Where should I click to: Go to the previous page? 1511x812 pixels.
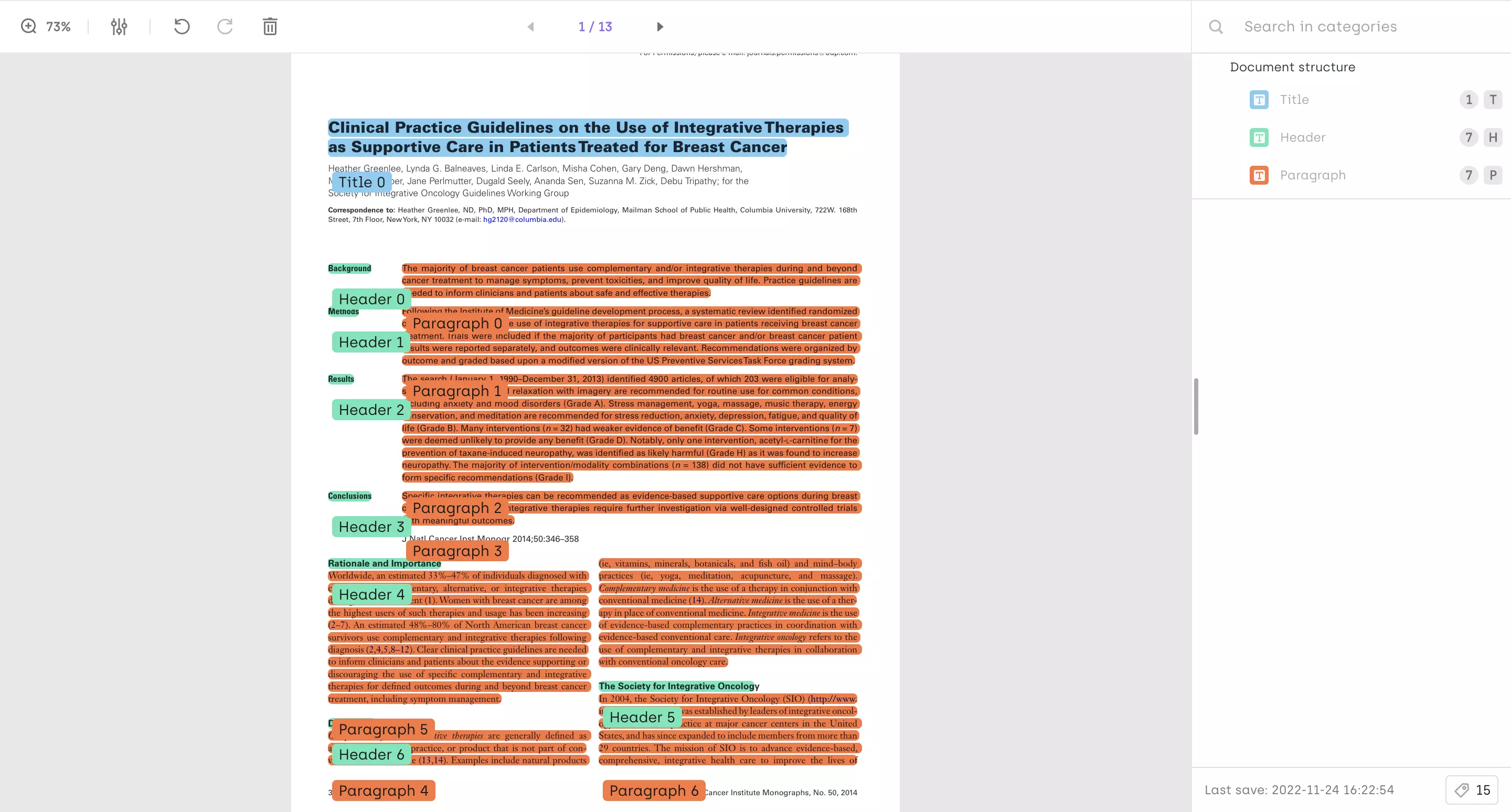(530, 26)
